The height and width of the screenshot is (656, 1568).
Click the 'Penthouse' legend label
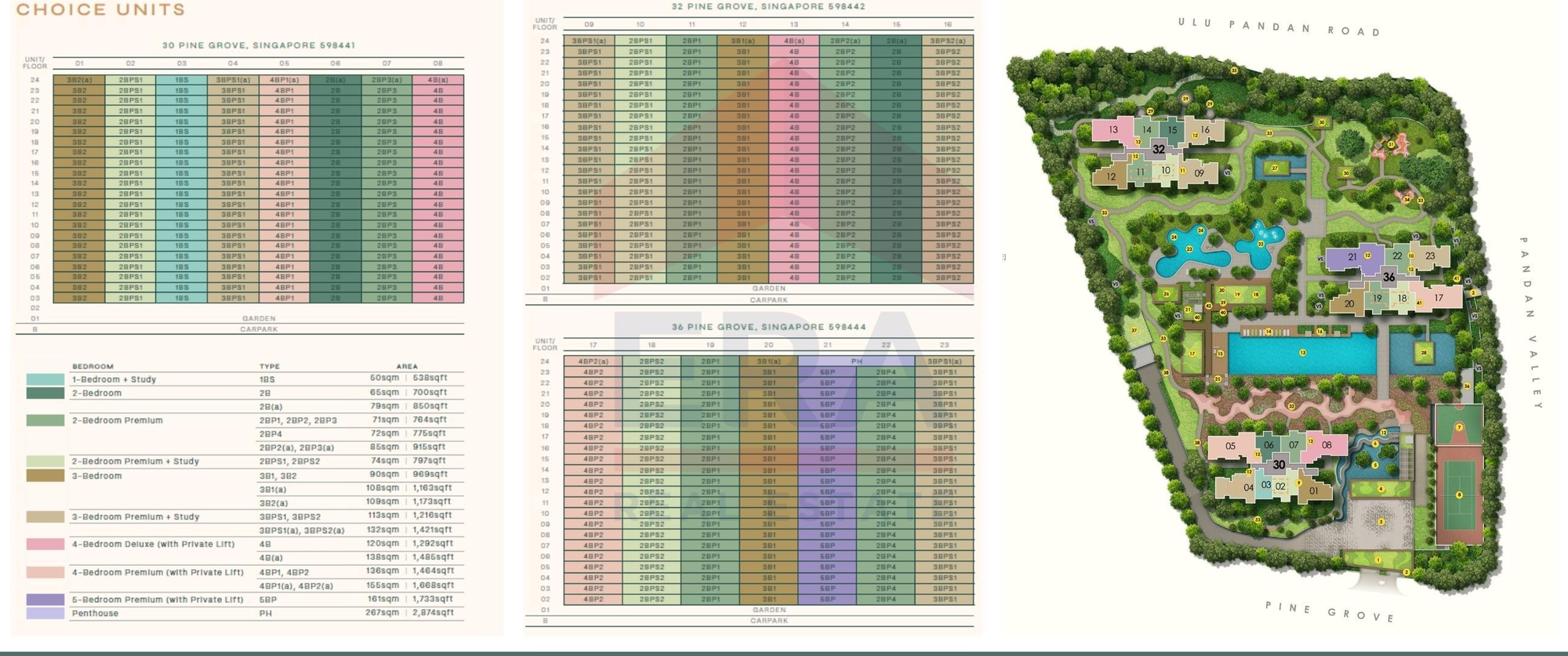coord(95,613)
